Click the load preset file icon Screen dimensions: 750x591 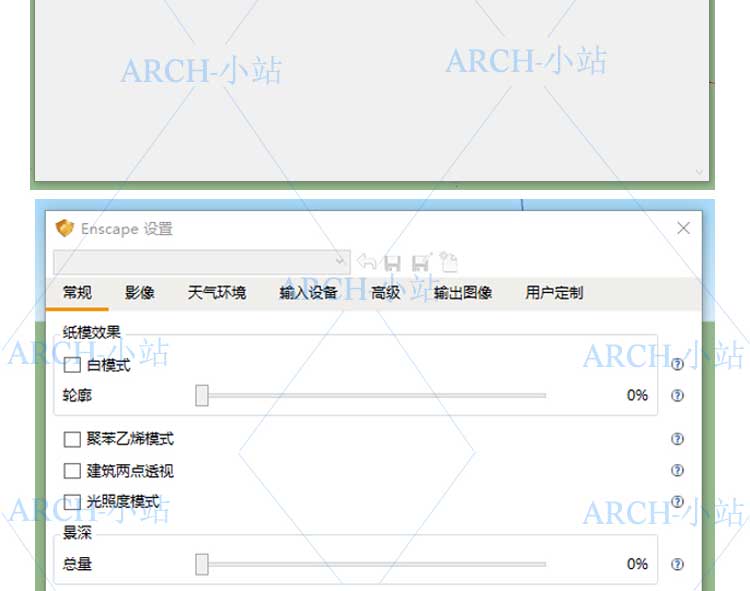pyautogui.click(x=449, y=263)
